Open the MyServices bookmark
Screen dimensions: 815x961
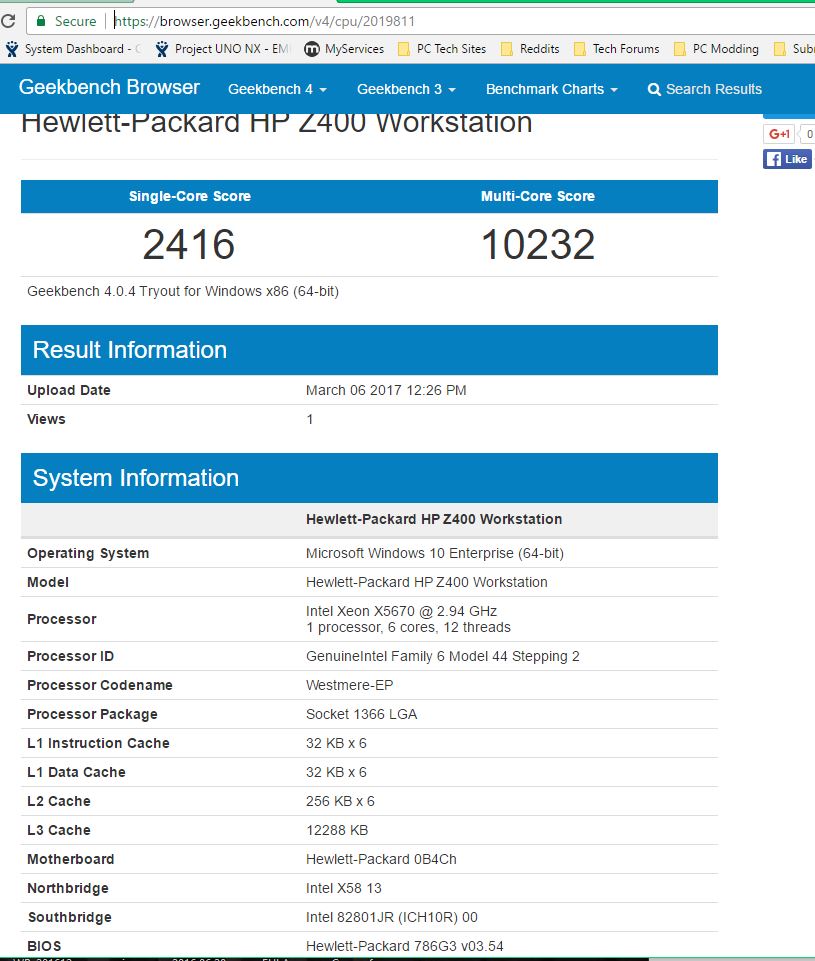(x=344, y=49)
